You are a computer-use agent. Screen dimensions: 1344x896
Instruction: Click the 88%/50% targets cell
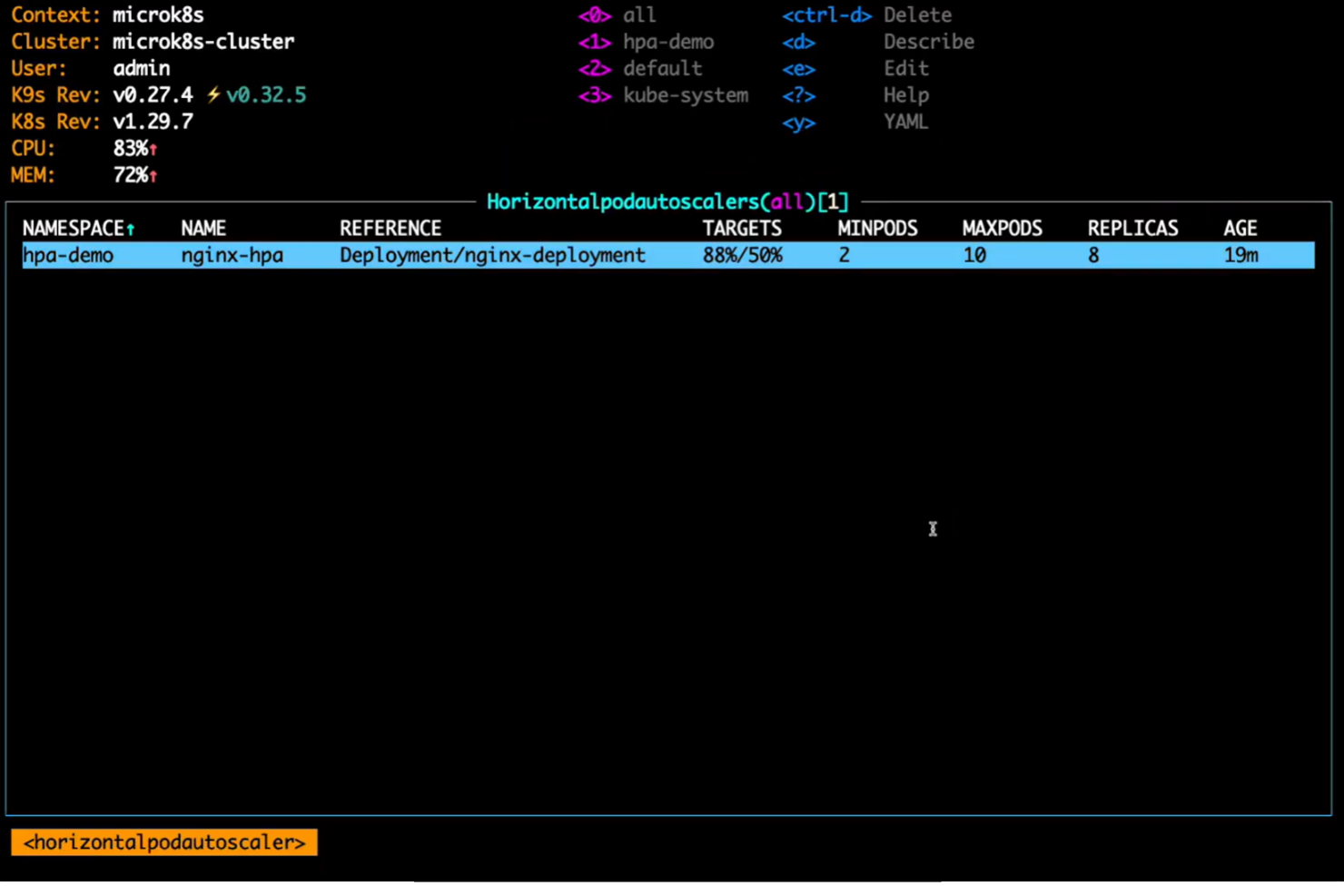(x=742, y=255)
